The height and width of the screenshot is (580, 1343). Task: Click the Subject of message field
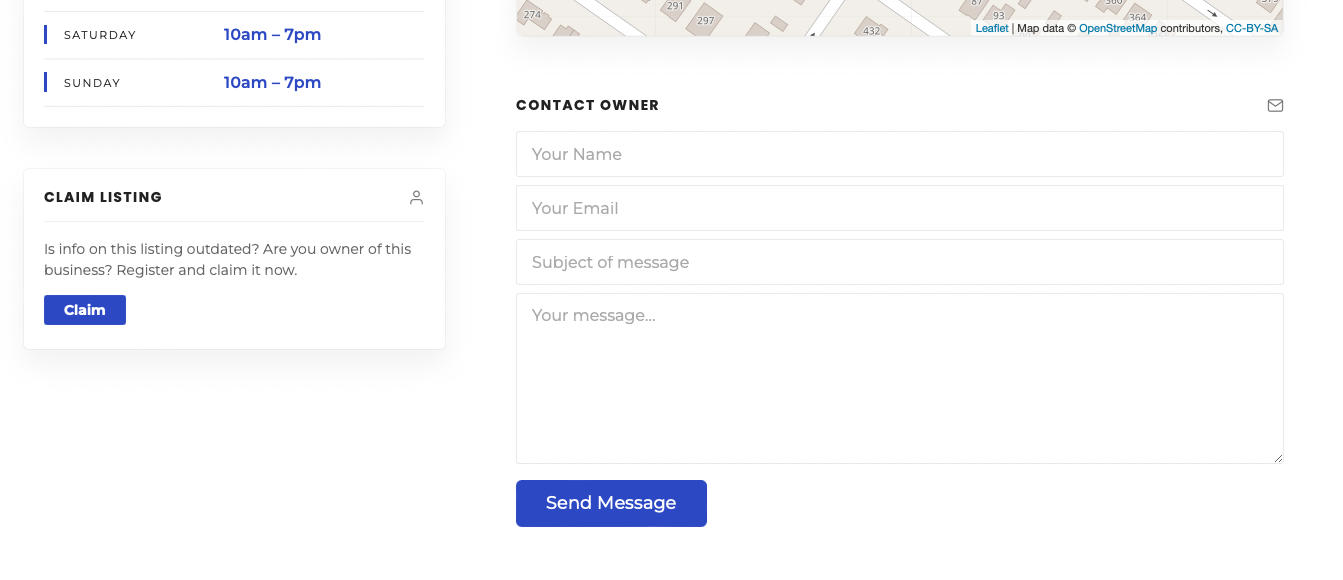click(899, 262)
